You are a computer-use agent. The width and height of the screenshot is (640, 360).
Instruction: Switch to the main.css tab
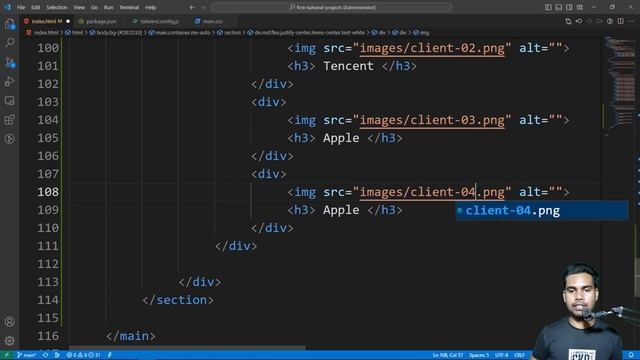pos(213,21)
